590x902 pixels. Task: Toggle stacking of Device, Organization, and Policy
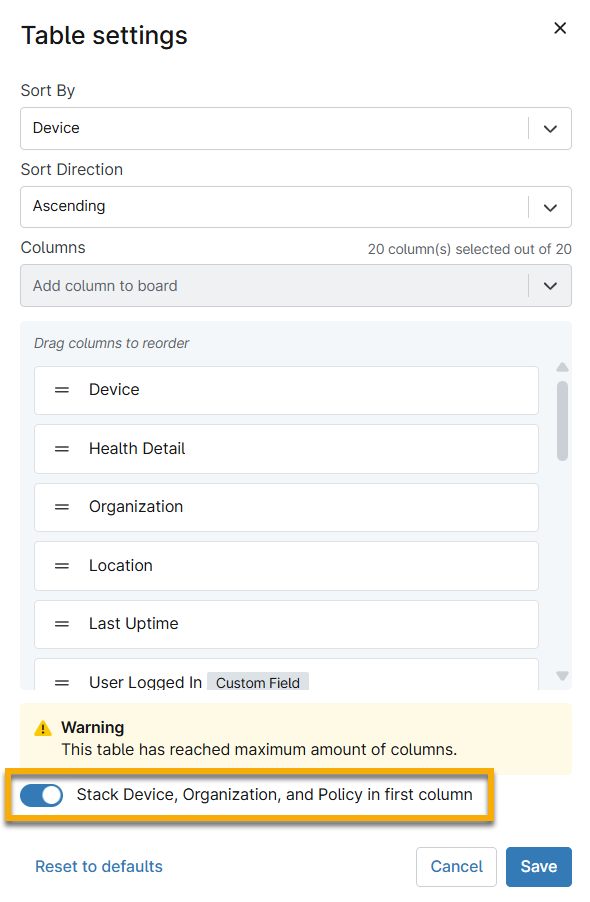41,795
